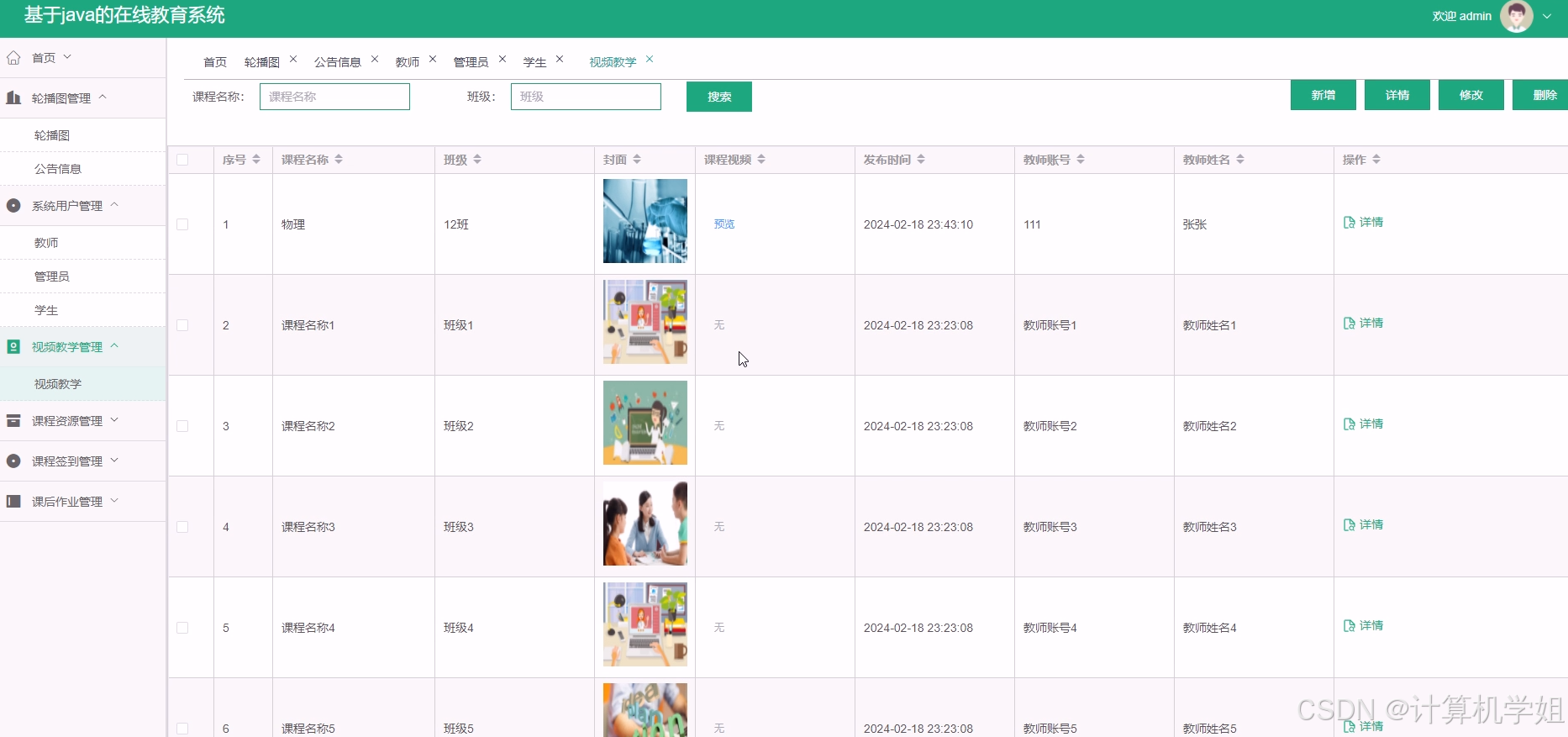This screenshot has height=737, width=1568.
Task: Click the admin avatar picture
Action: click(x=1517, y=16)
